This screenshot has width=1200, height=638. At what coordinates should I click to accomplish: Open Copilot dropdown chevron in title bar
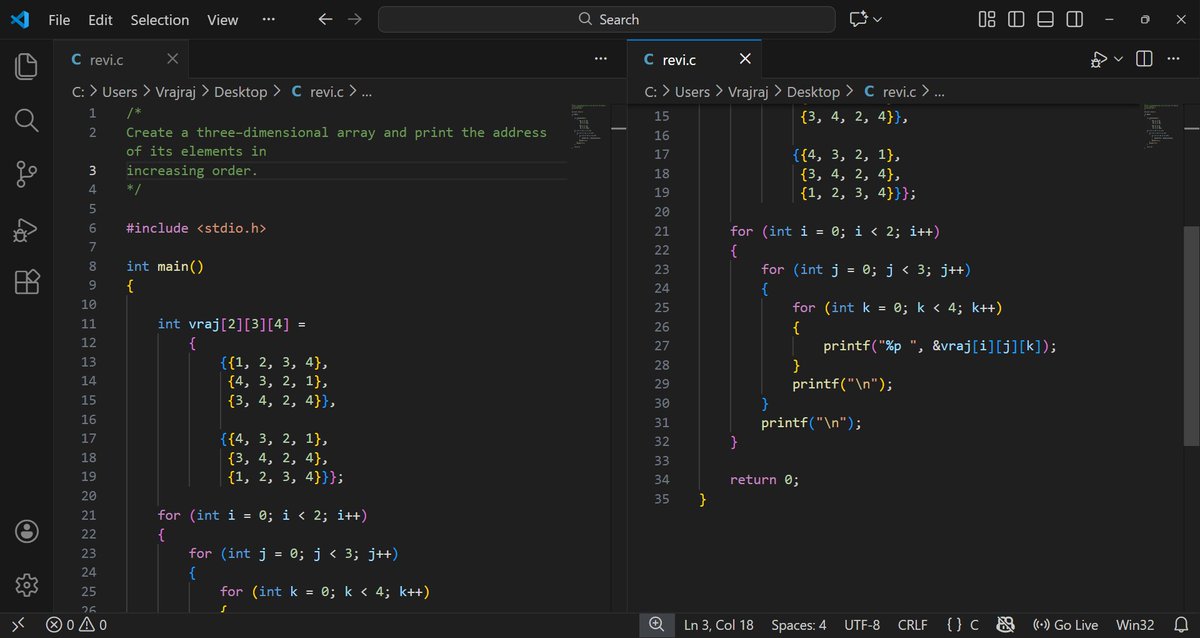[878, 19]
